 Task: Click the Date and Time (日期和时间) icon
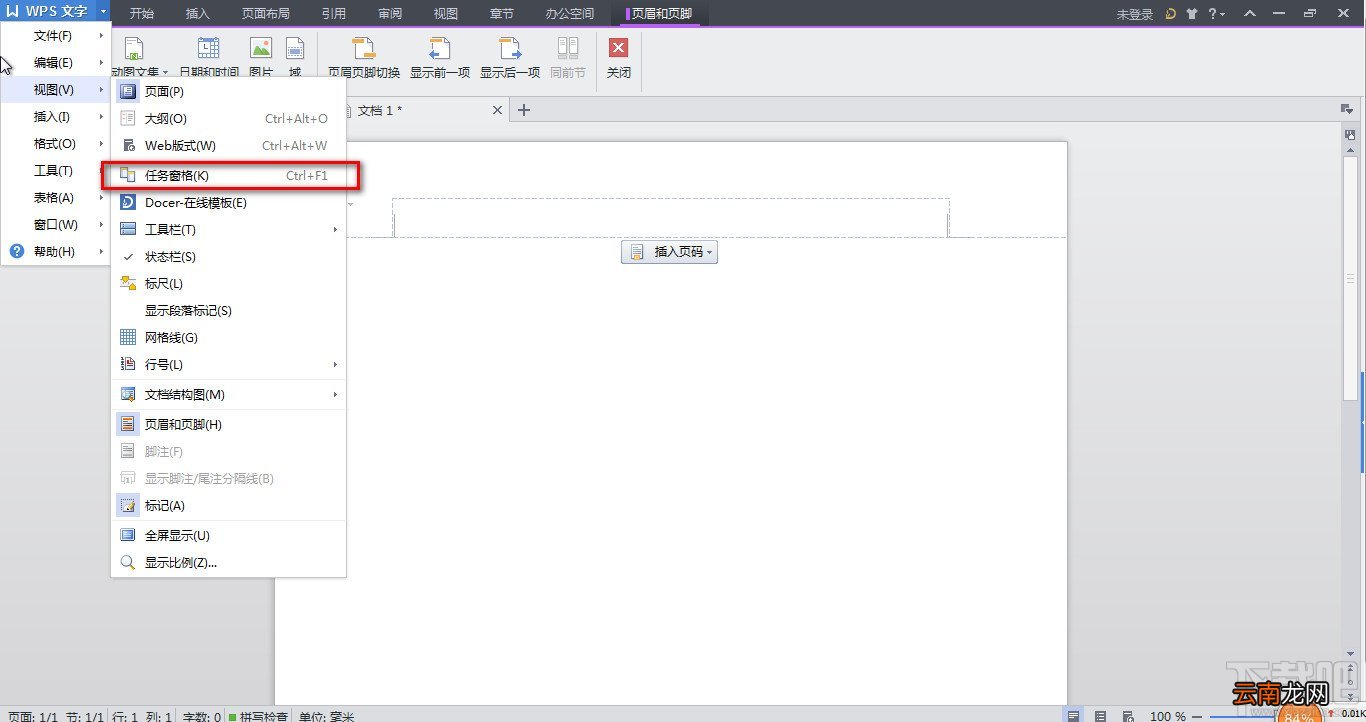coord(209,48)
